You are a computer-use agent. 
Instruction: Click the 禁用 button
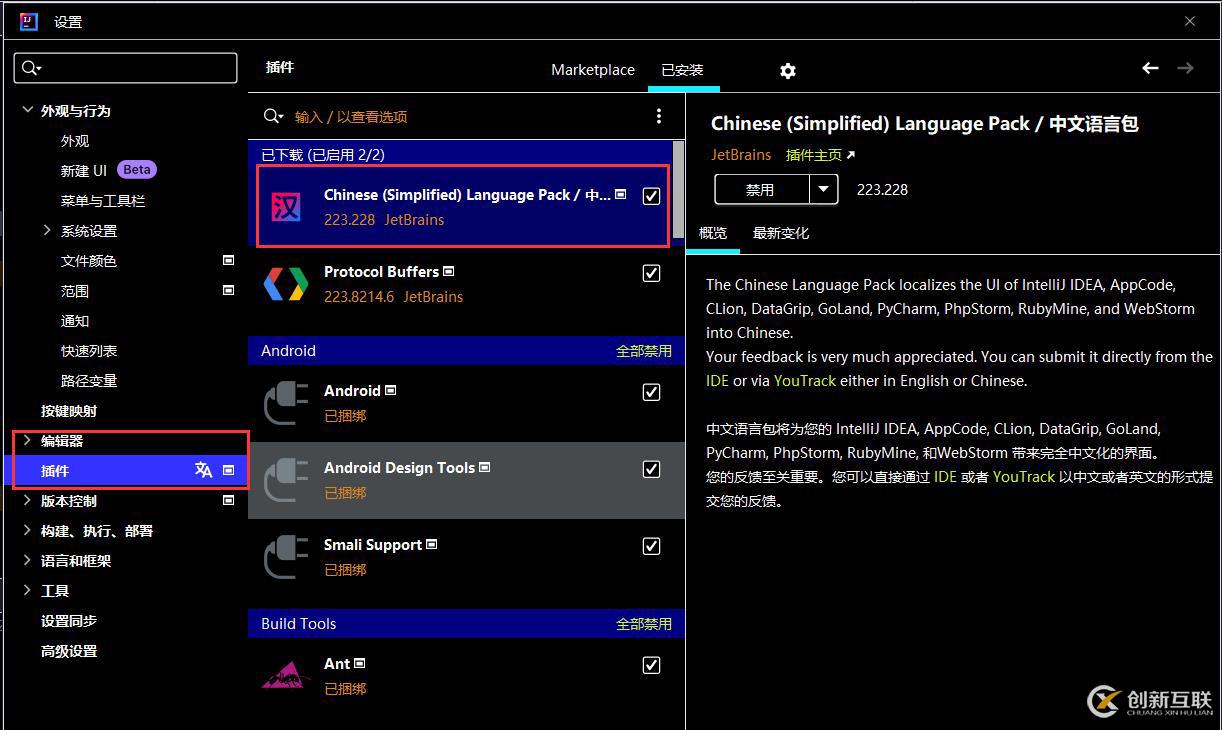(x=761, y=189)
